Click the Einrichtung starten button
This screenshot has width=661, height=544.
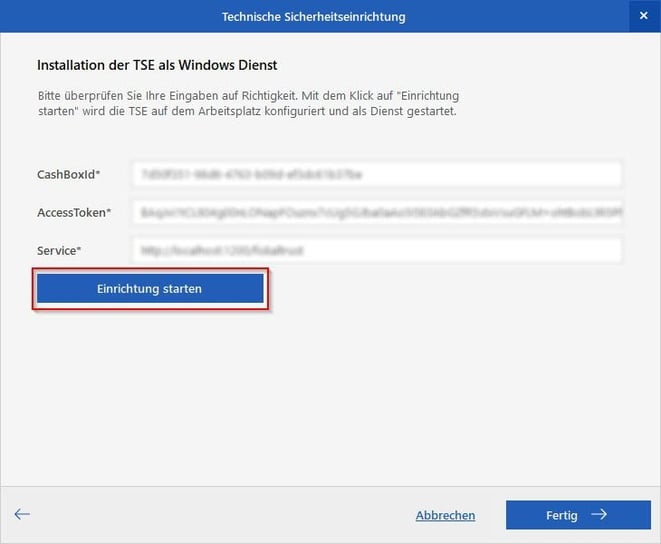(150, 289)
